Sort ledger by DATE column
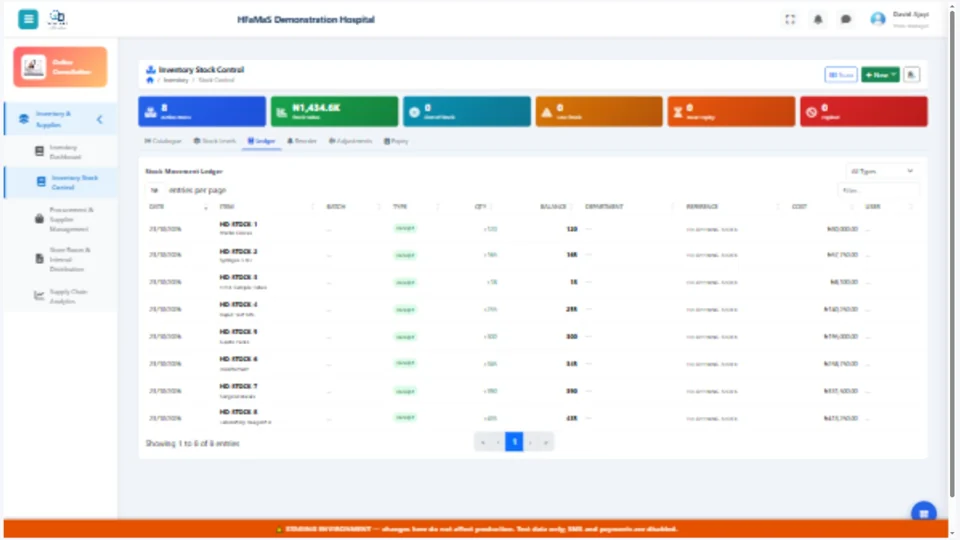960x540 pixels. click(x=178, y=207)
